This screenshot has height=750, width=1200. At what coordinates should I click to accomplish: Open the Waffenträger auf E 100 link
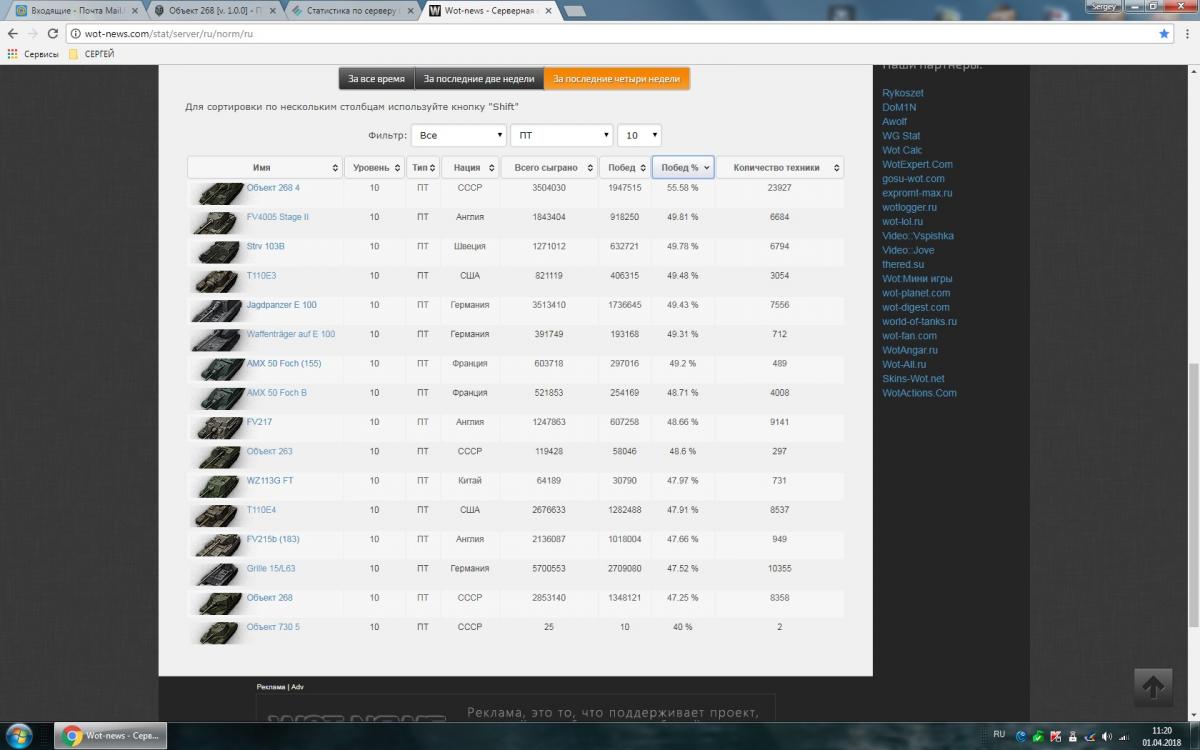tap(291, 334)
